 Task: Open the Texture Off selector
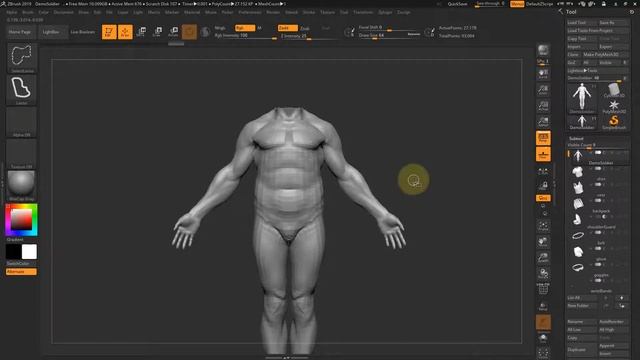point(22,154)
